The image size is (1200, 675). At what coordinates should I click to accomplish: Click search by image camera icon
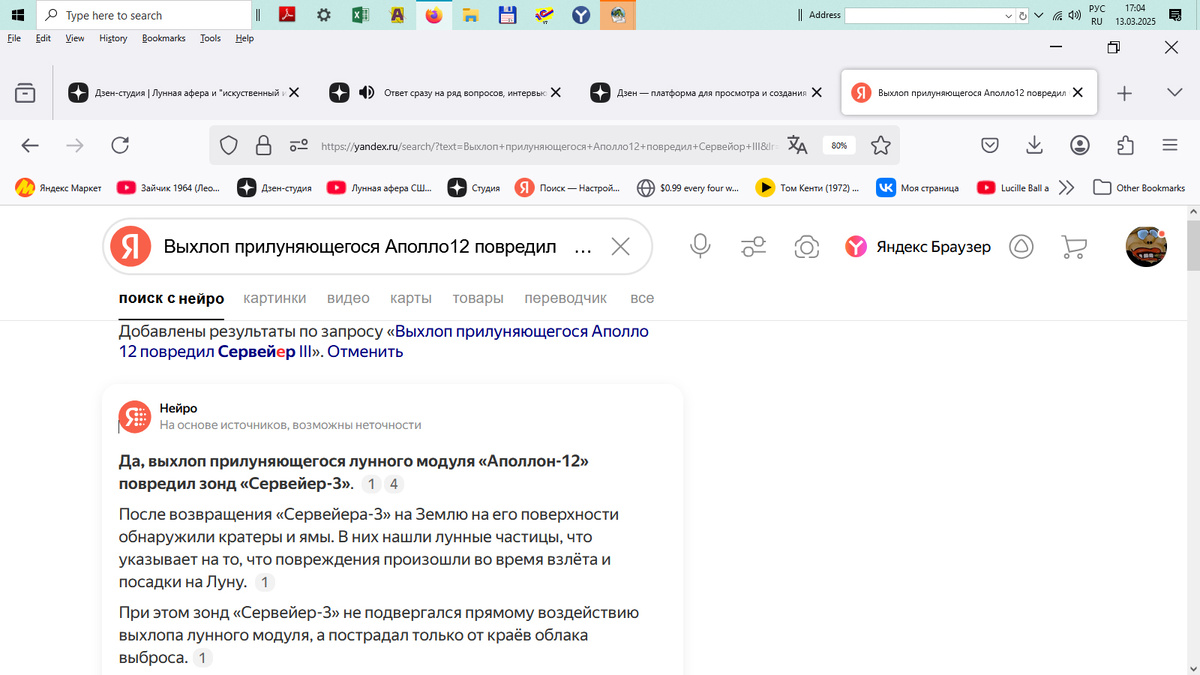point(806,246)
